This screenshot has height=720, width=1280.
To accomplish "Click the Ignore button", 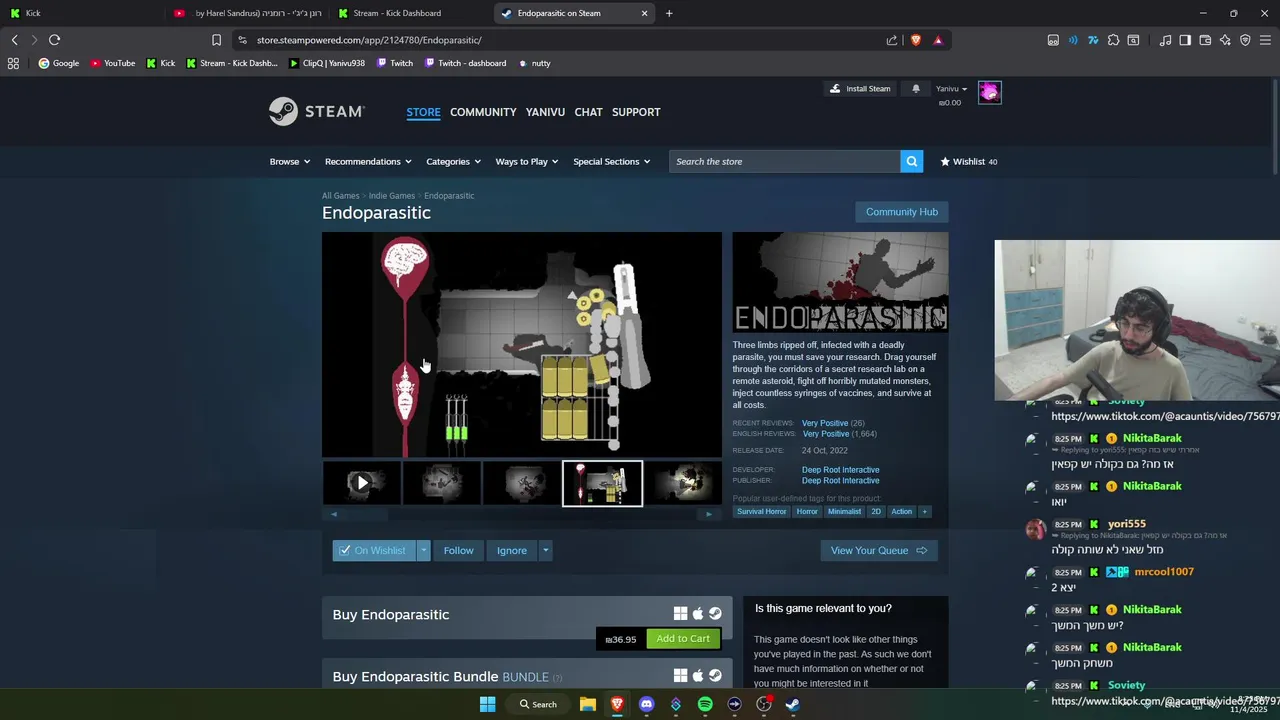I will [511, 550].
